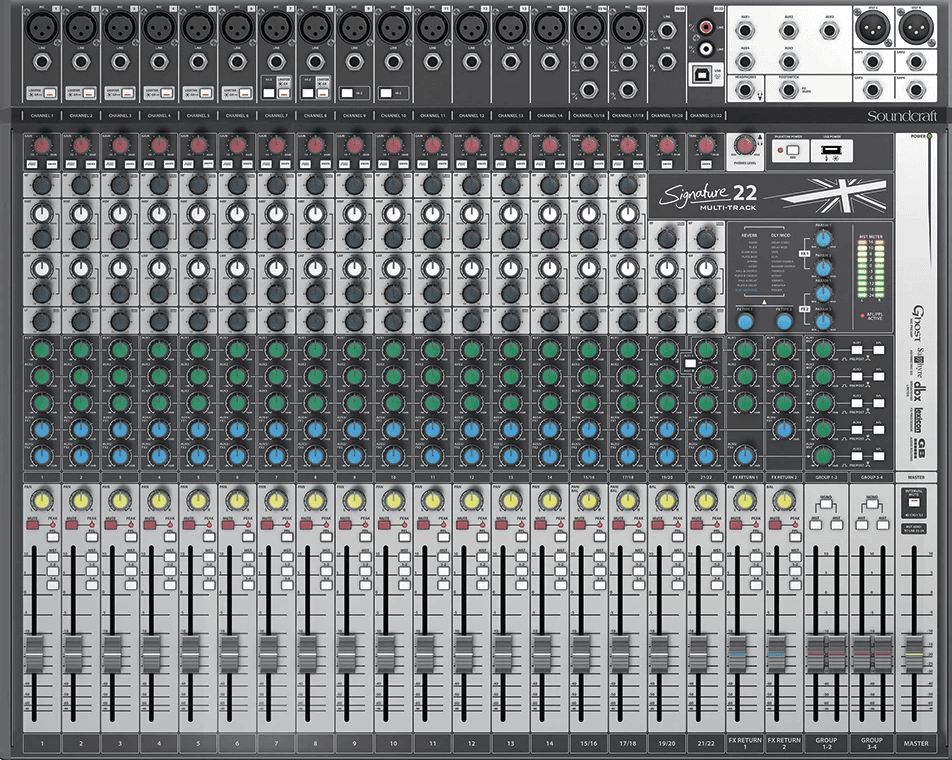Click the green AUX1 knob on channel 5
952x760 pixels.
coord(198,350)
